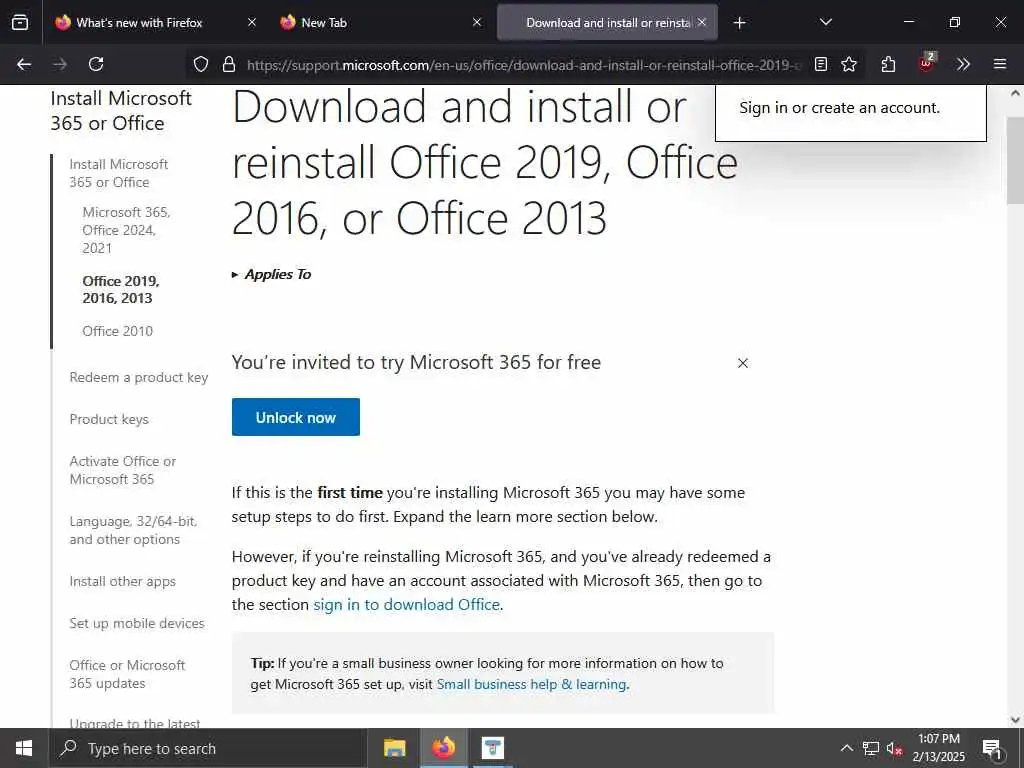
Task: Open Redeem a product key section
Action: 138,377
